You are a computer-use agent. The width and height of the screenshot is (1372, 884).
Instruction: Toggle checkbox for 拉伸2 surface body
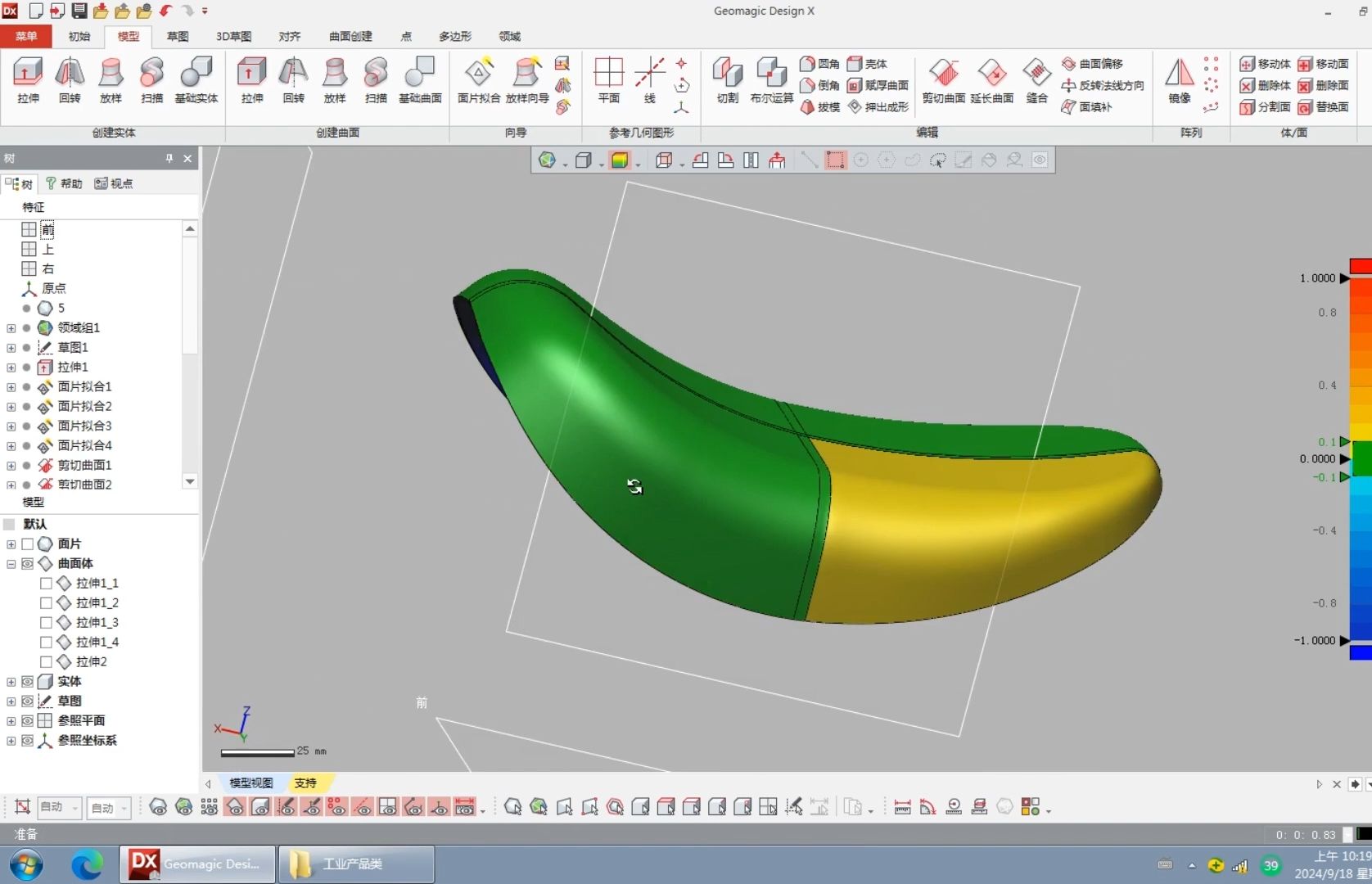pyautogui.click(x=46, y=662)
